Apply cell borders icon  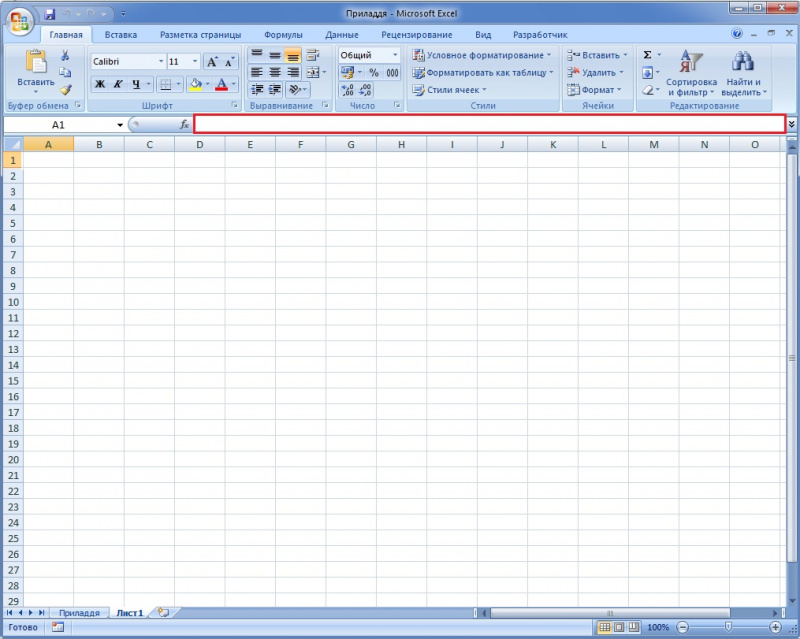(x=165, y=84)
